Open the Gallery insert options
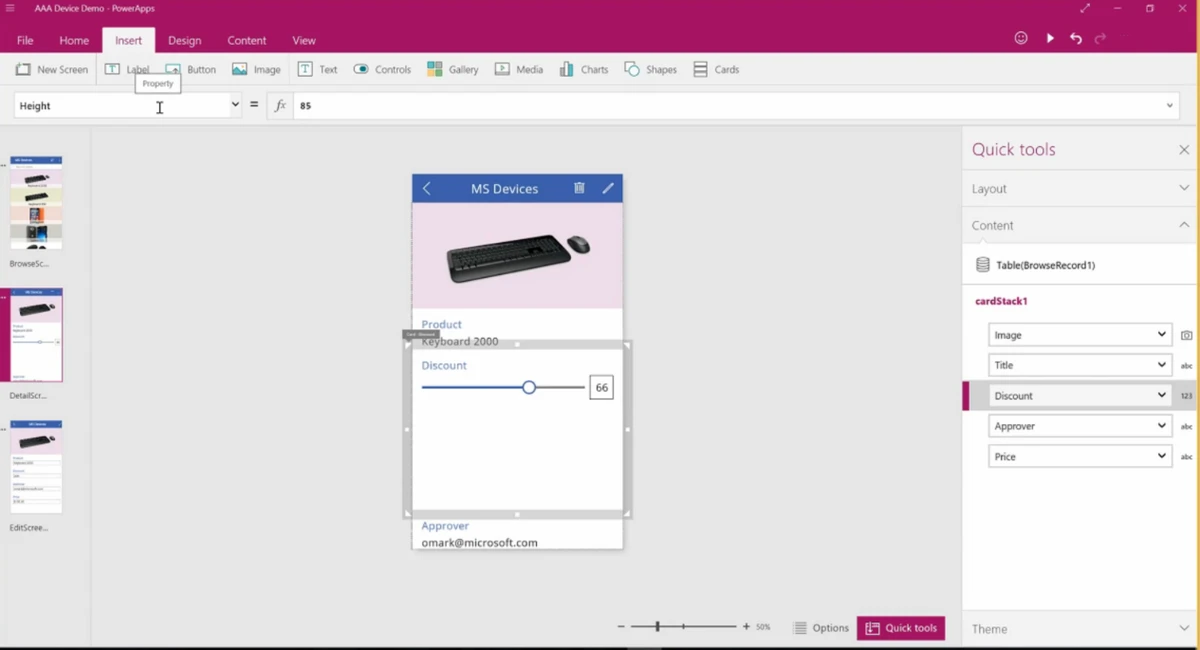 coord(453,69)
